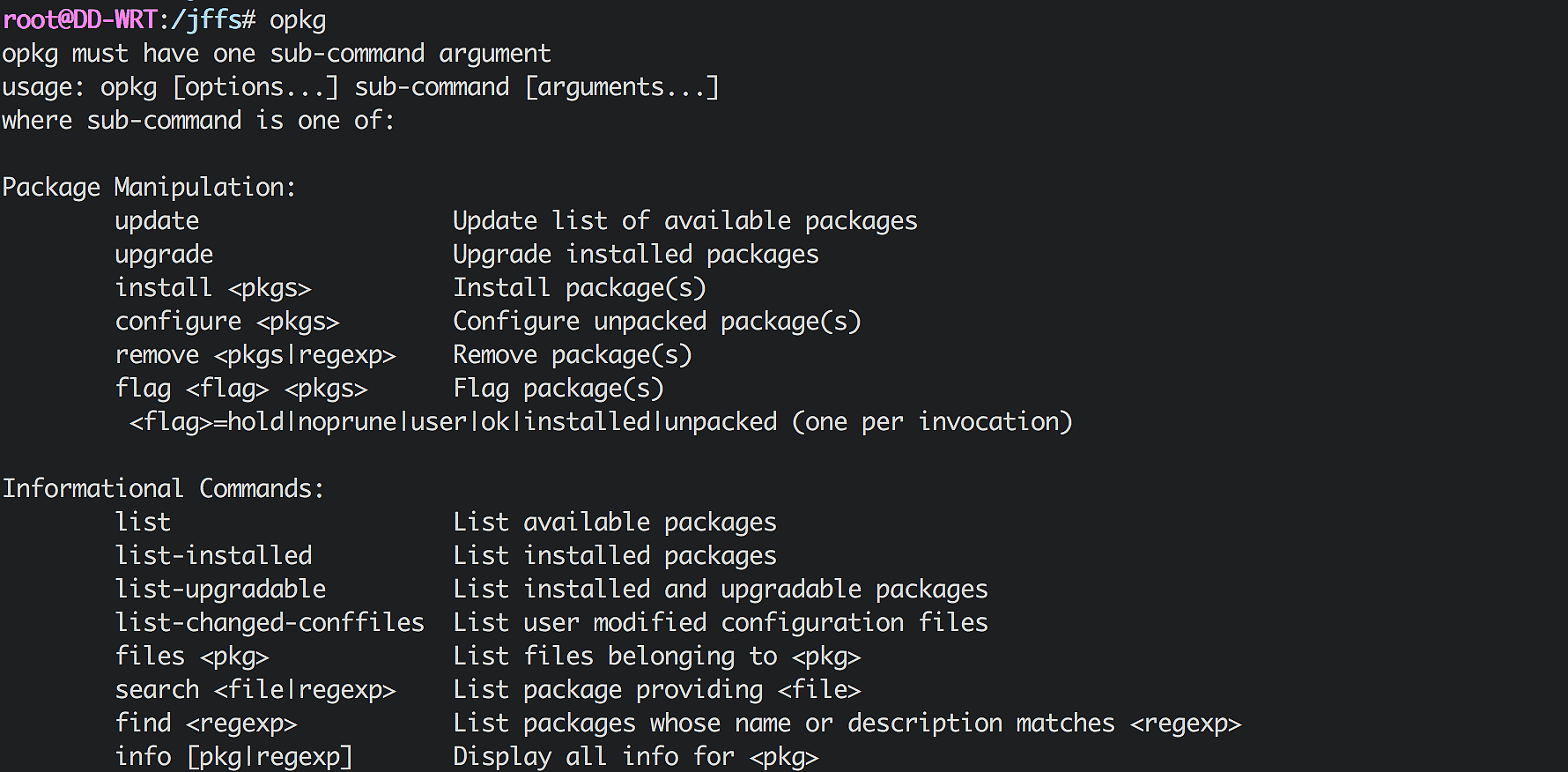Click the 'list-installed' sub-command
Viewport: 1568px width, 772px height.
(x=213, y=556)
